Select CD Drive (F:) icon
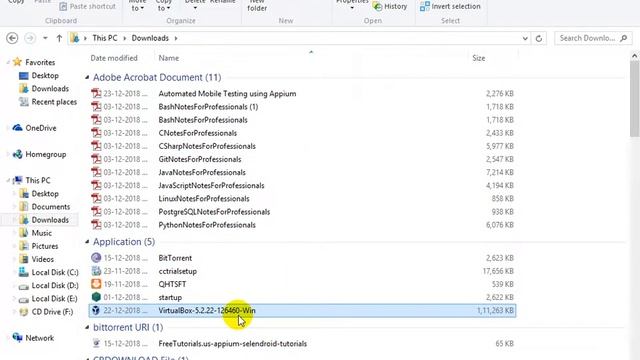Image resolution: width=640 pixels, height=360 pixels. coord(24,312)
